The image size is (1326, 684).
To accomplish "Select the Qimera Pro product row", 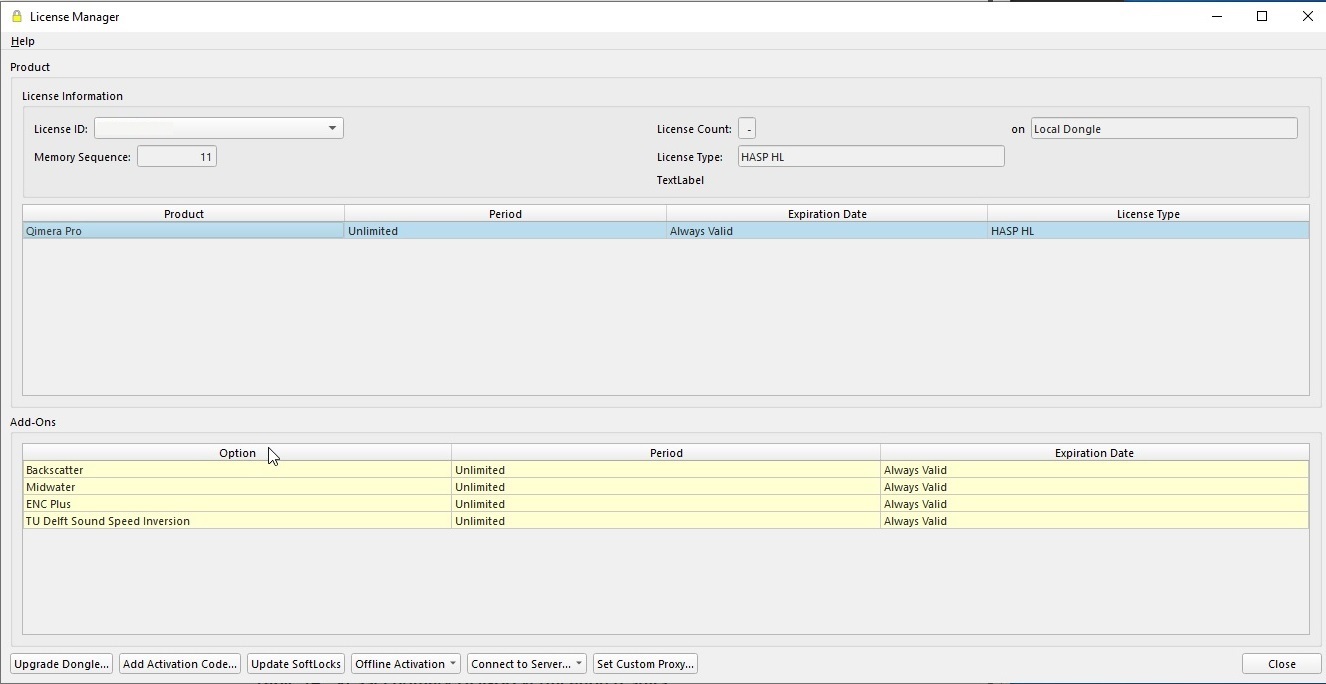I will pyautogui.click(x=183, y=231).
